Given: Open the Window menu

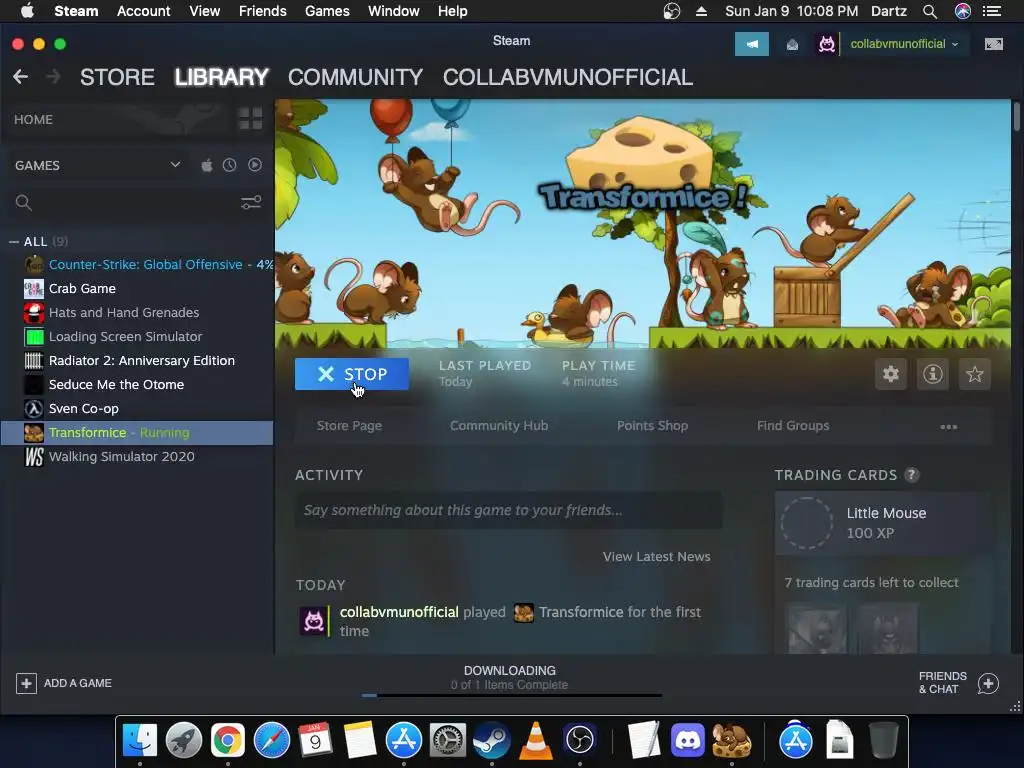Looking at the screenshot, I should [x=394, y=11].
